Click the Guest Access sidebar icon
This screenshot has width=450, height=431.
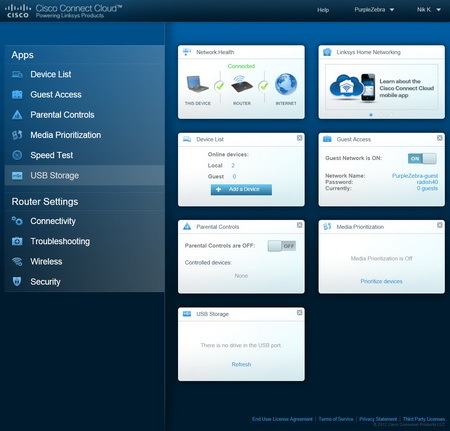(17, 95)
